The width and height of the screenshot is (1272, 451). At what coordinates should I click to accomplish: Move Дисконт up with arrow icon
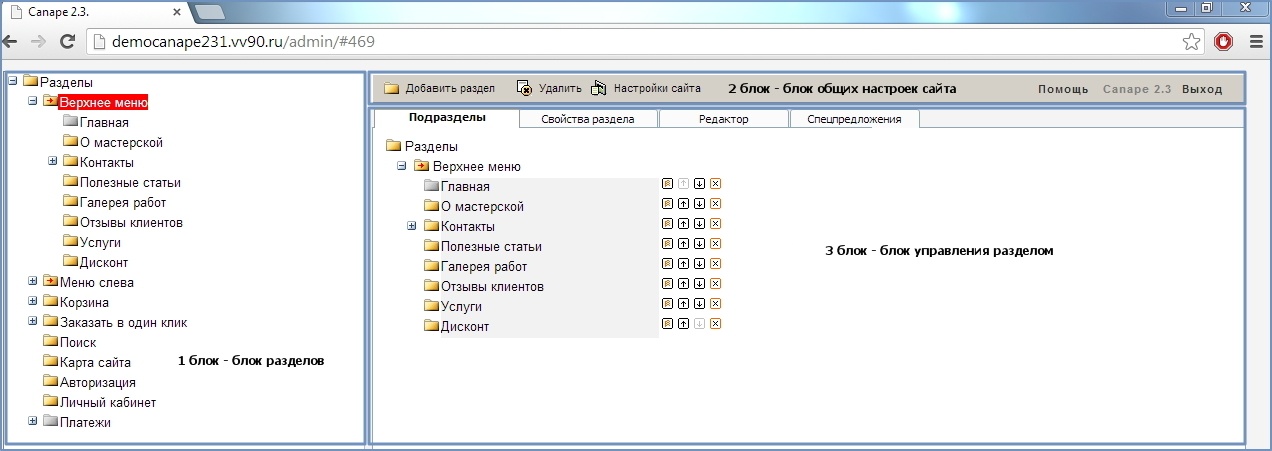(683, 324)
